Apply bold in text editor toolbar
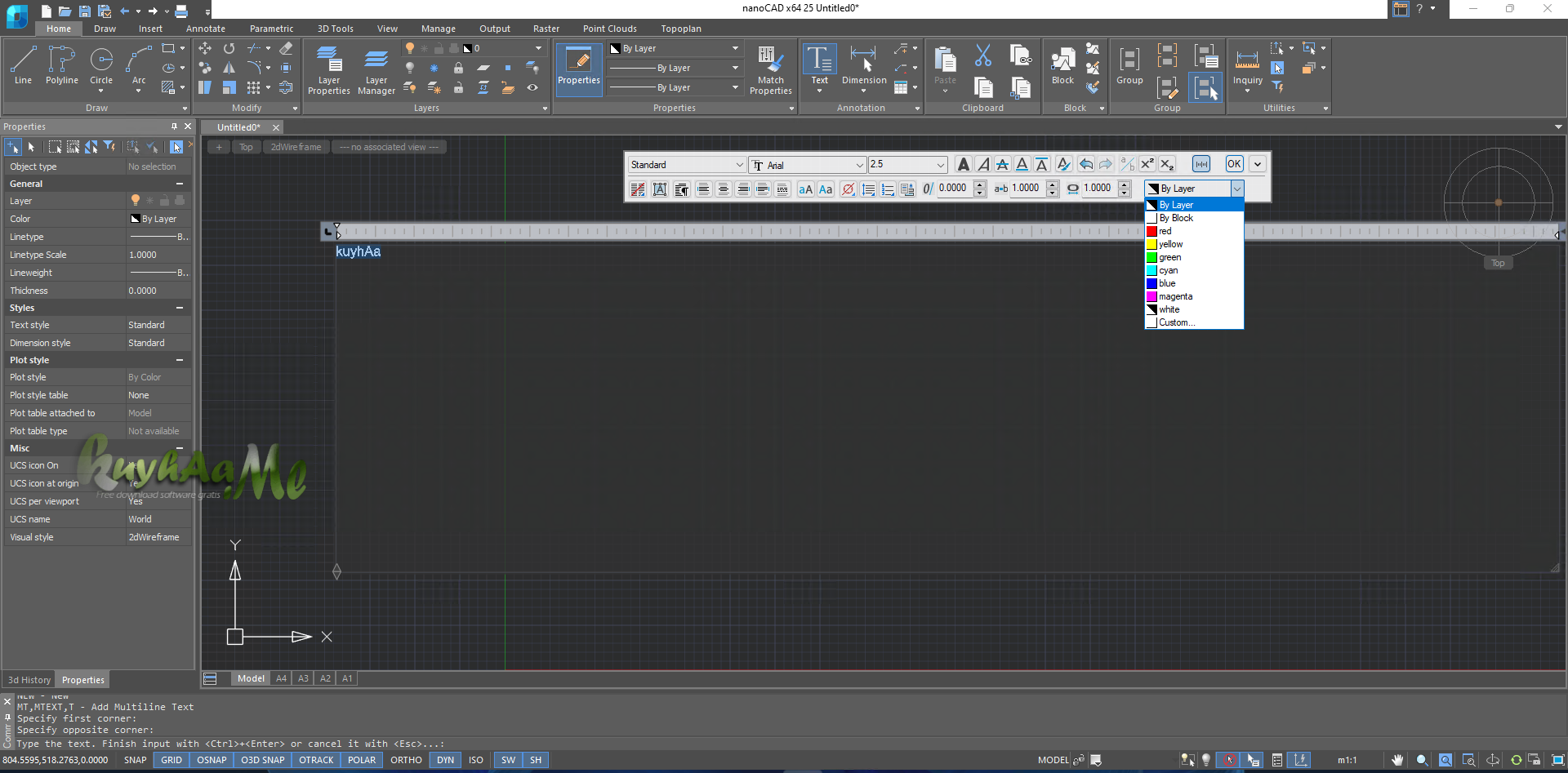This screenshot has width=1568, height=773. pyautogui.click(x=964, y=164)
